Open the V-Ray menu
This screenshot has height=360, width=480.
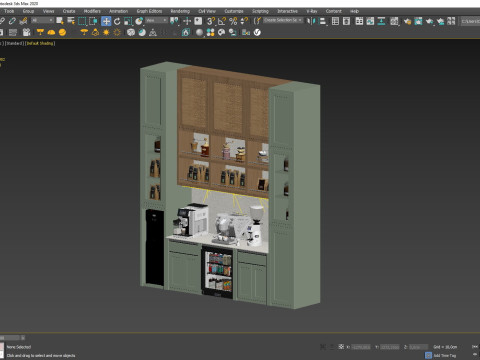[312, 11]
